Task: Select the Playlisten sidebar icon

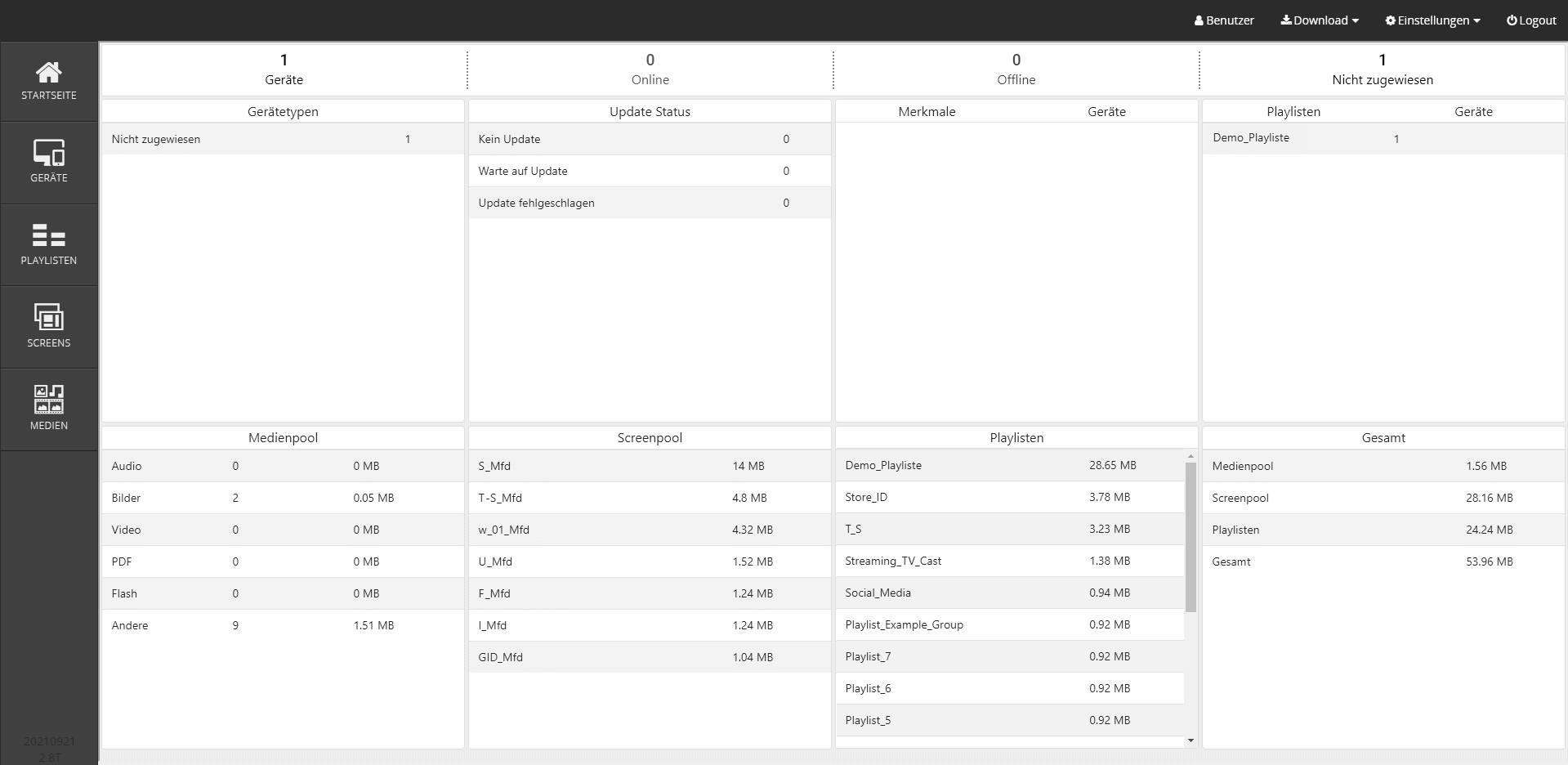Action: (49, 235)
